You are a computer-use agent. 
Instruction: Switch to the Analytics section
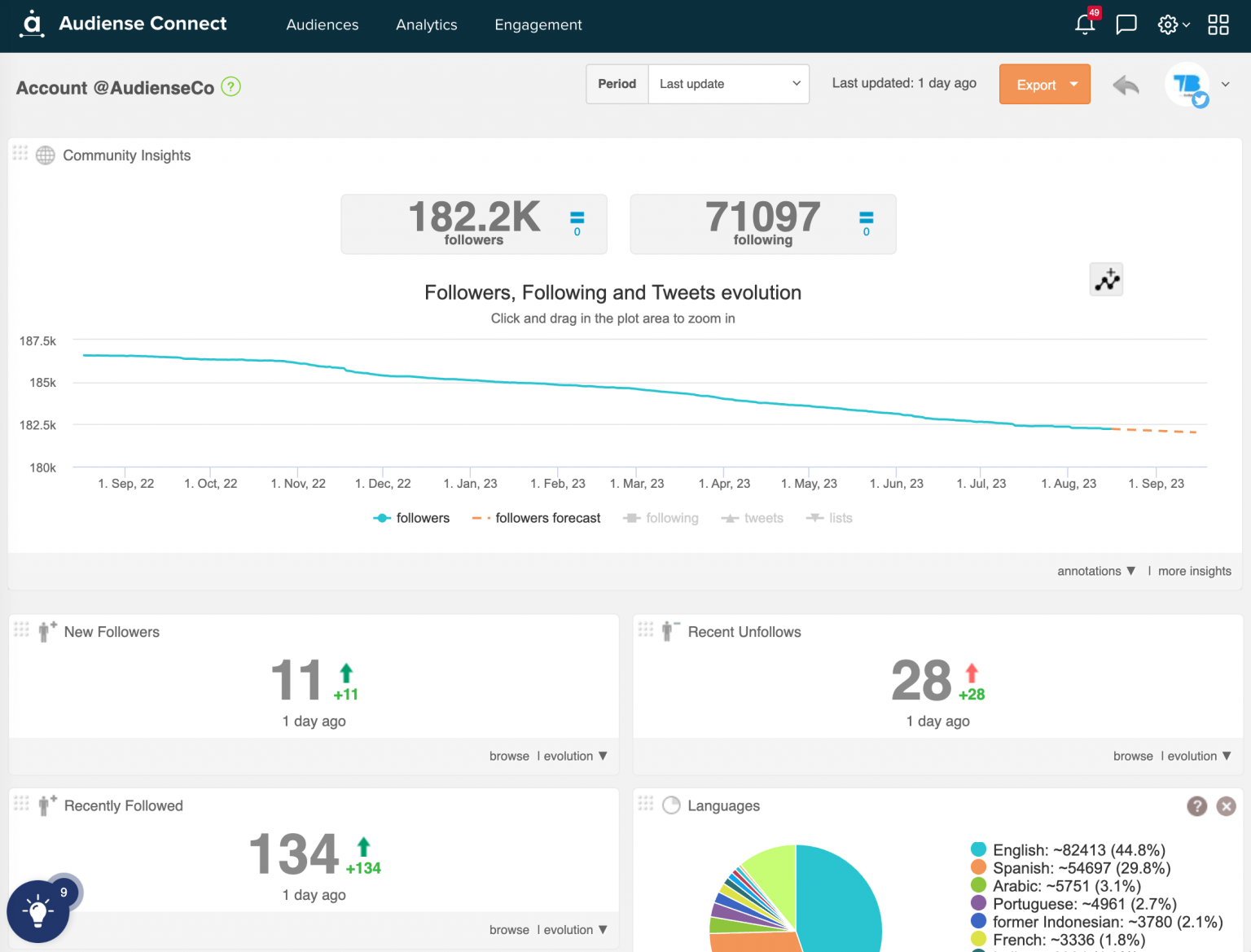pos(426,24)
